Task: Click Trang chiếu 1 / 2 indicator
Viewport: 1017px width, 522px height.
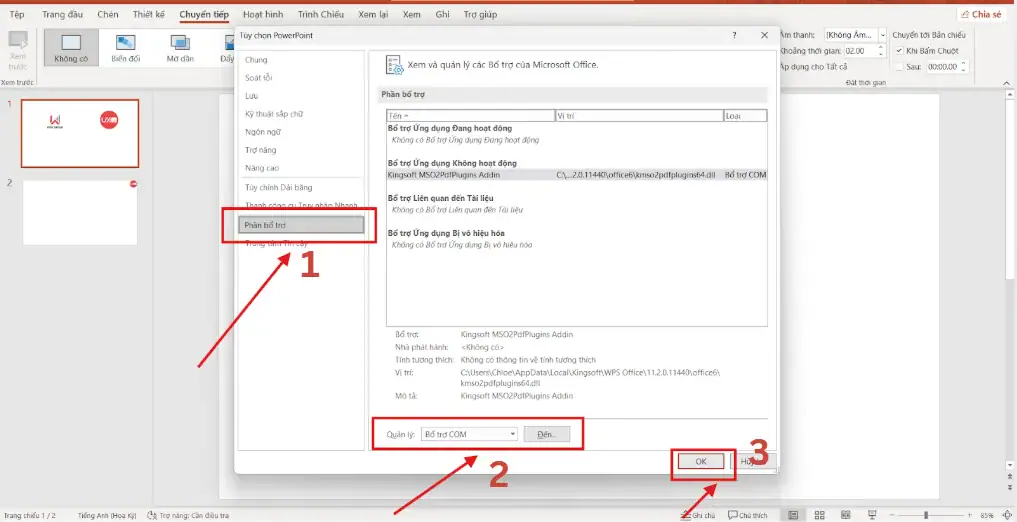Action: click(x=31, y=516)
